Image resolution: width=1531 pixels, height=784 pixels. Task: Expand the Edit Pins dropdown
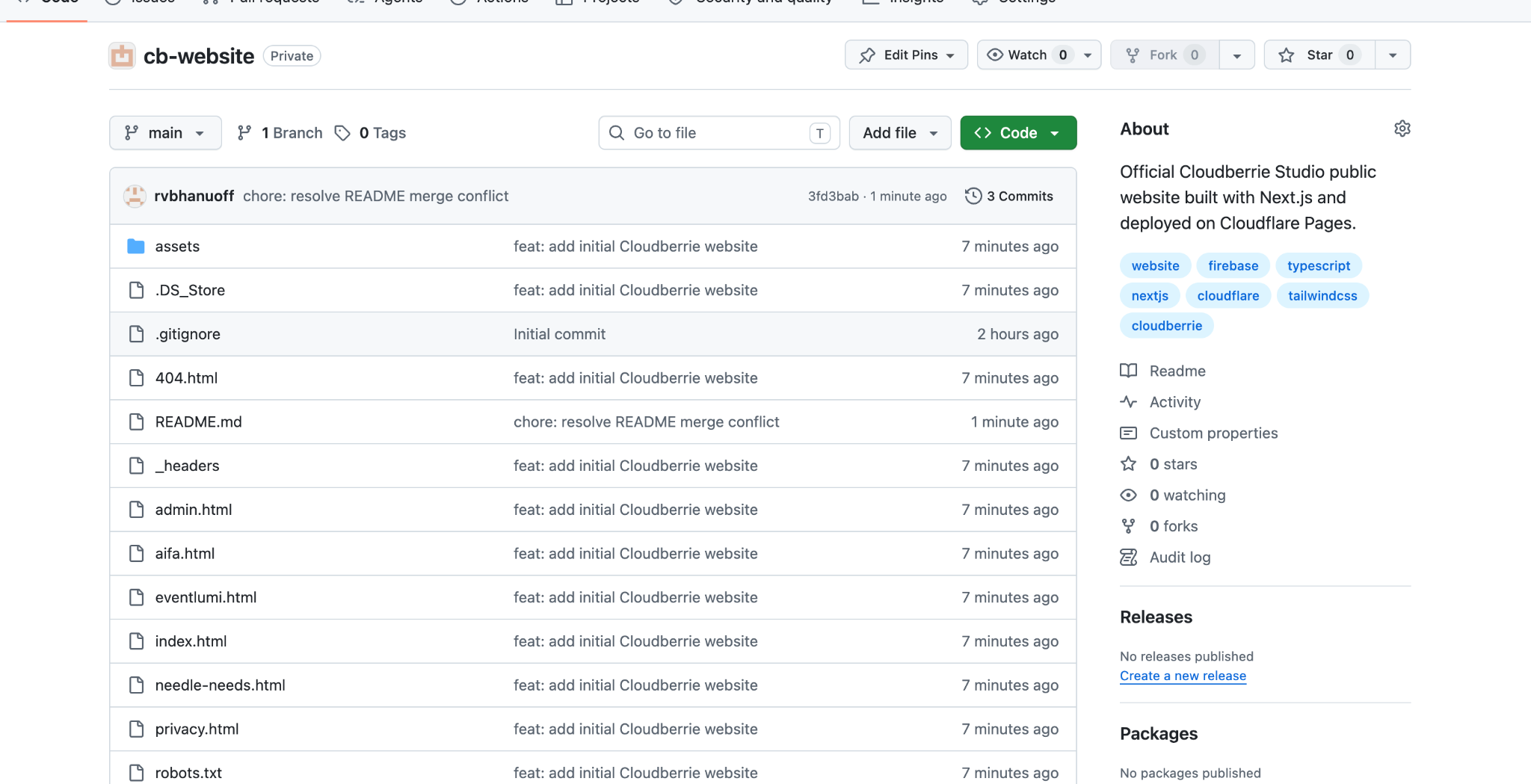click(906, 55)
